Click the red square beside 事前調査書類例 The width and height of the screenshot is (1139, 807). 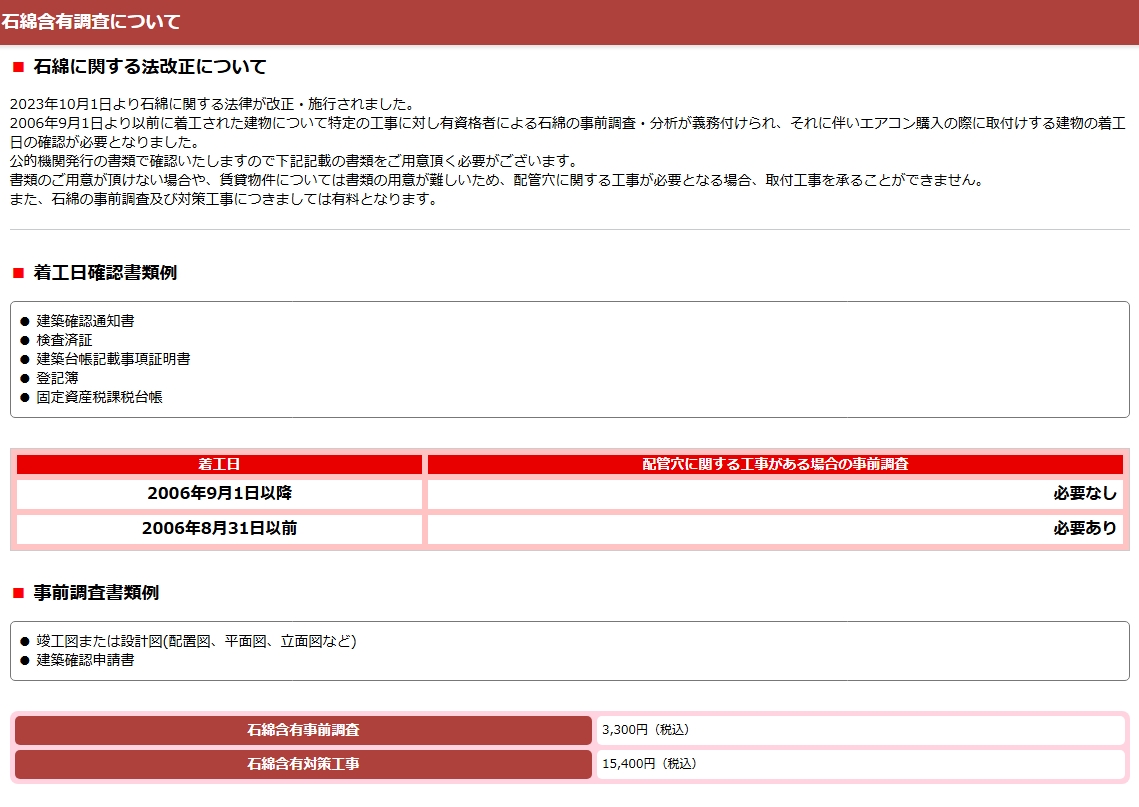(x=18, y=593)
